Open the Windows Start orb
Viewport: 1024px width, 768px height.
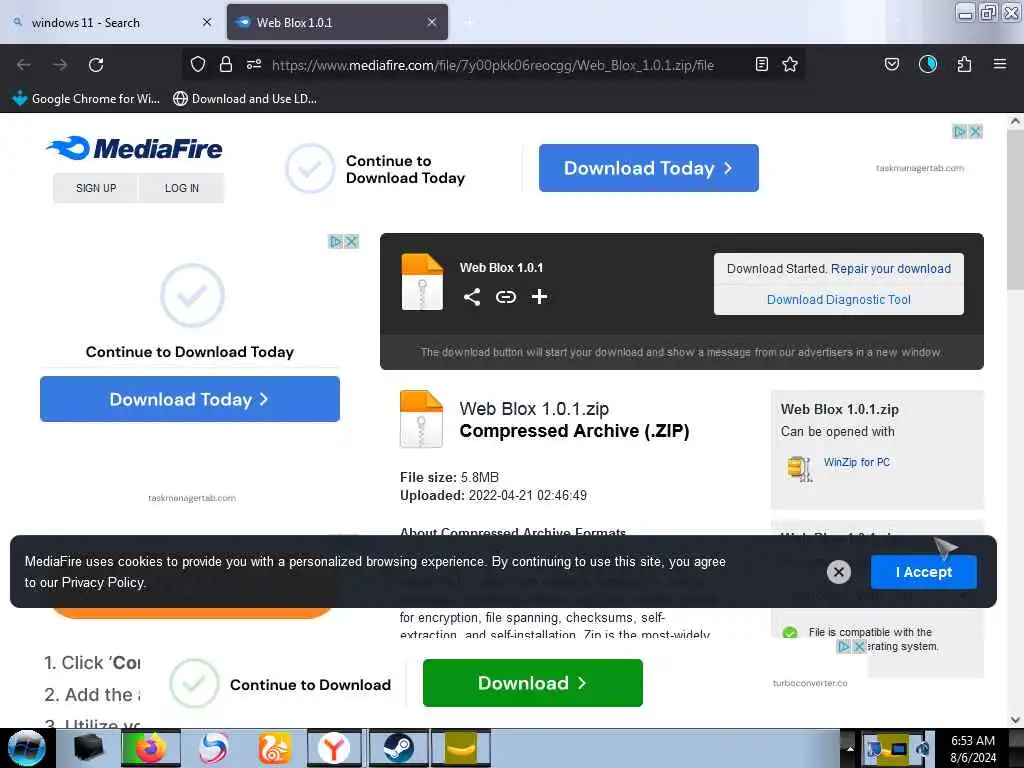click(27, 748)
